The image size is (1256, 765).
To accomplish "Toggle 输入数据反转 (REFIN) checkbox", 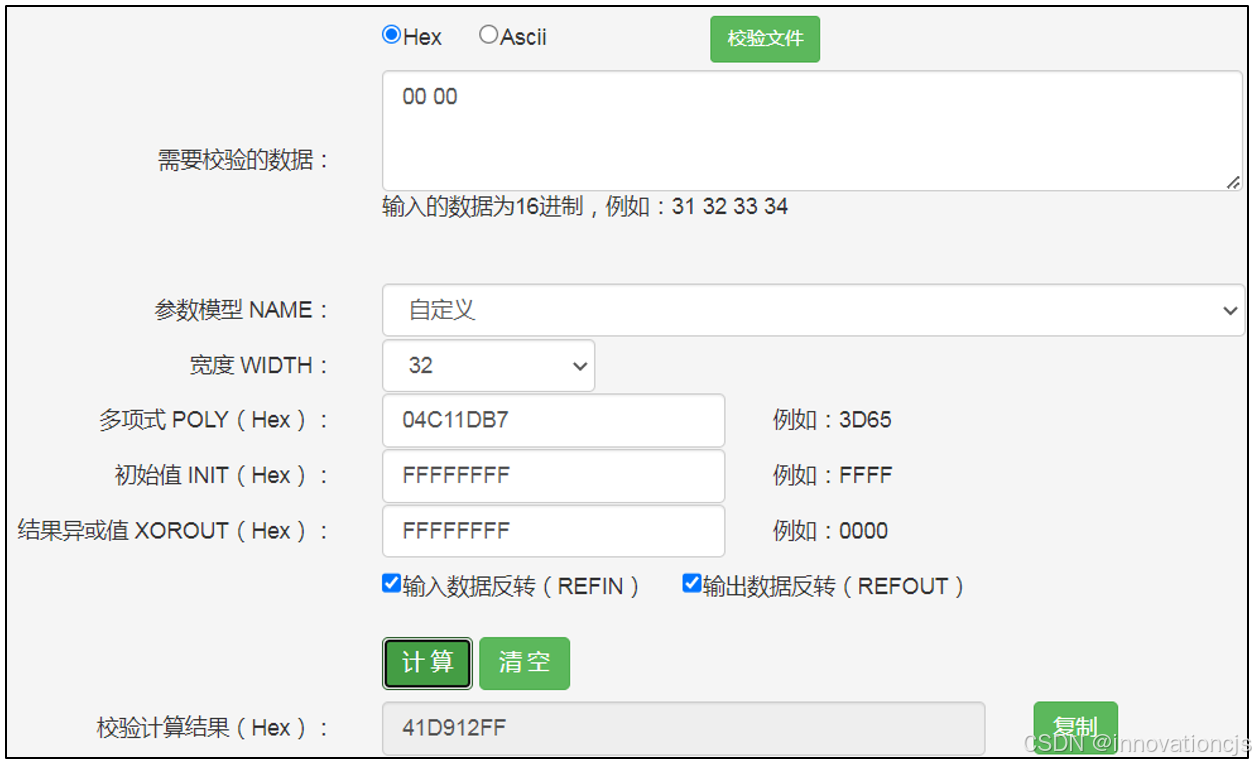I will [x=391, y=584].
